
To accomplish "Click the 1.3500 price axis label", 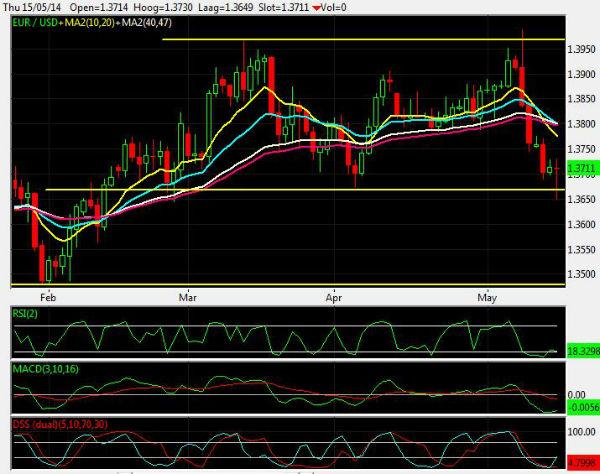I will [582, 274].
